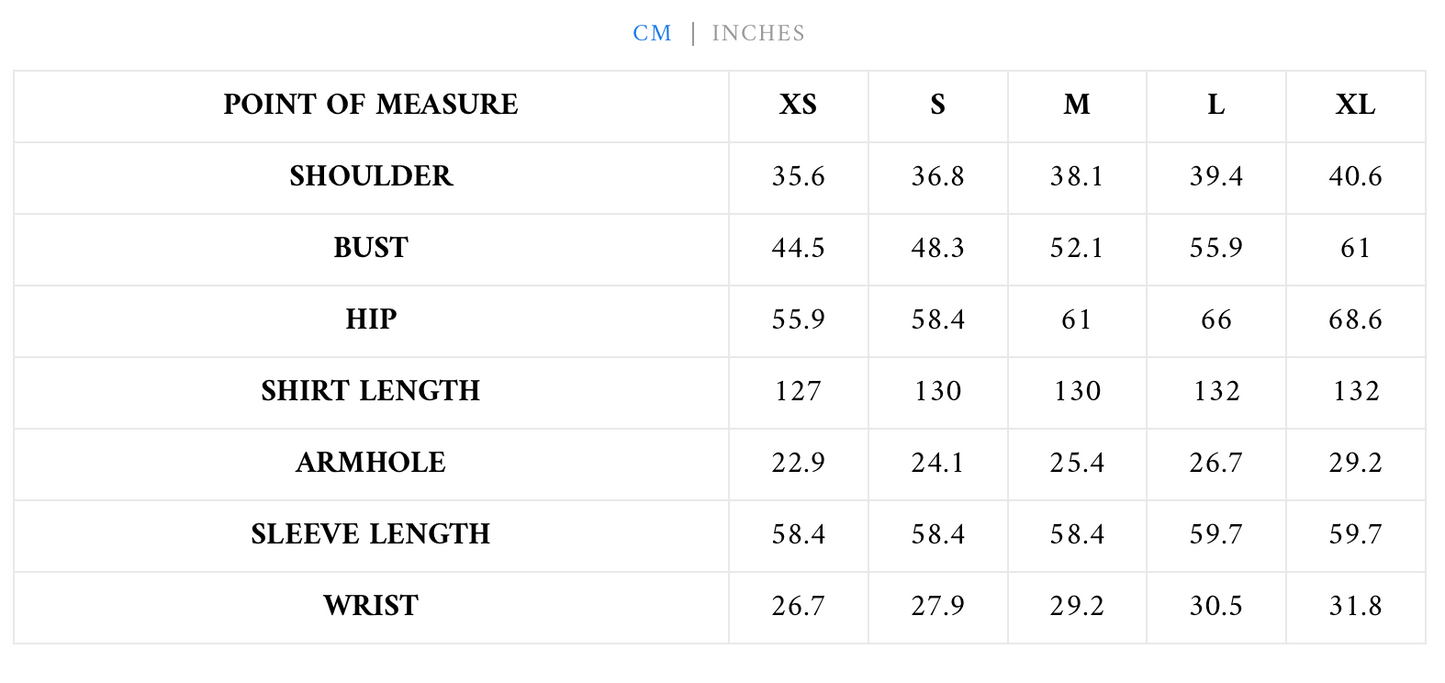Click the SHOULDER row label
The image size is (1445, 683).
[x=371, y=177]
